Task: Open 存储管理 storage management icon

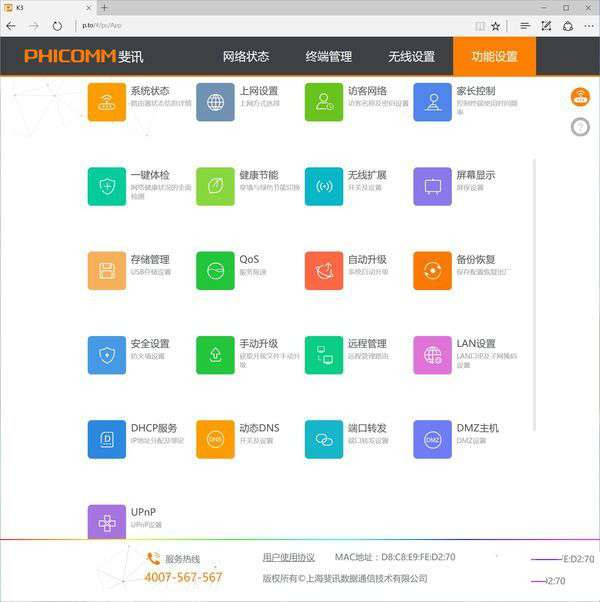Action: click(x=107, y=271)
